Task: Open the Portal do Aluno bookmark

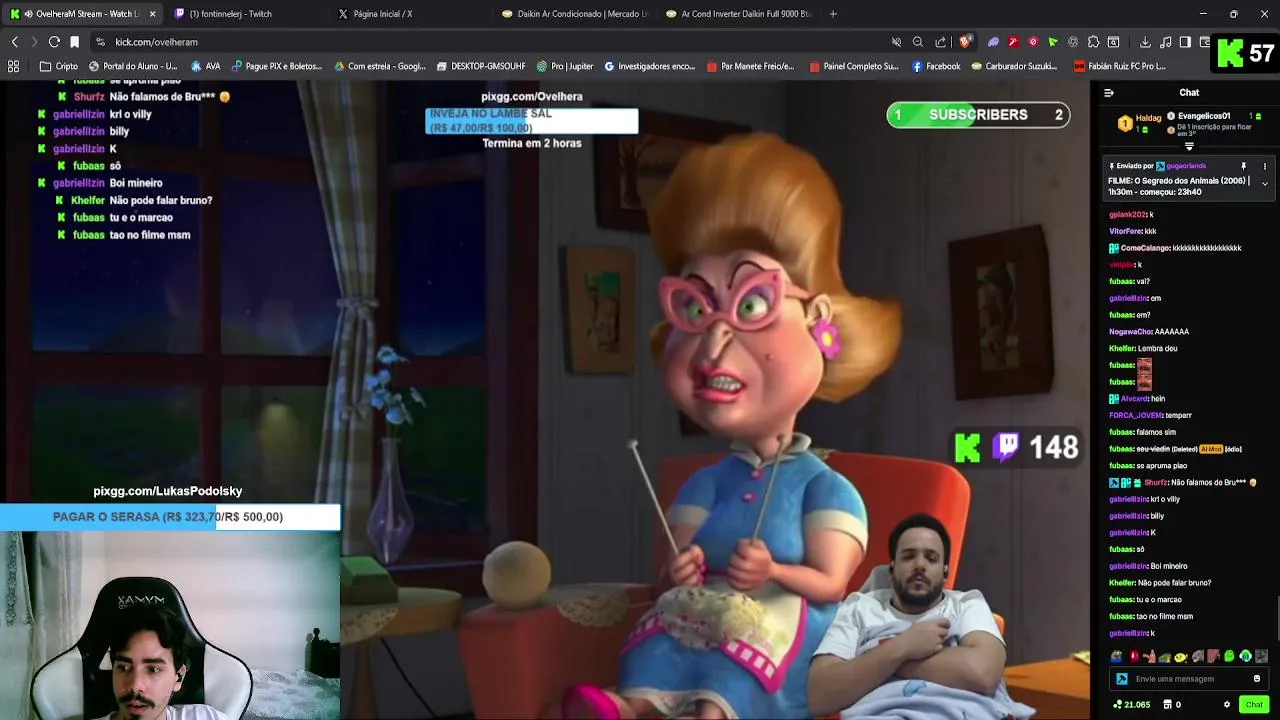Action: click(133, 66)
